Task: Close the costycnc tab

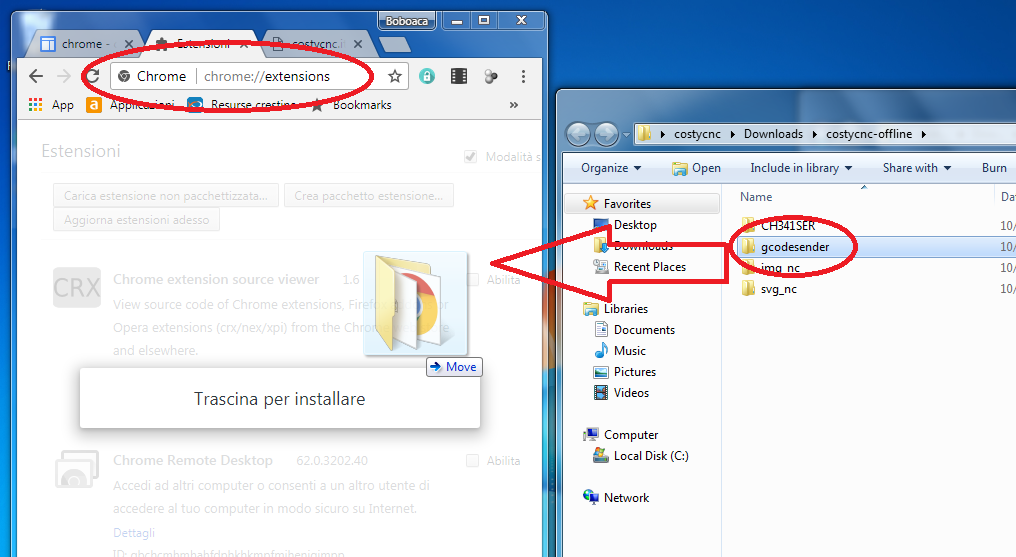Action: pyautogui.click(x=358, y=44)
